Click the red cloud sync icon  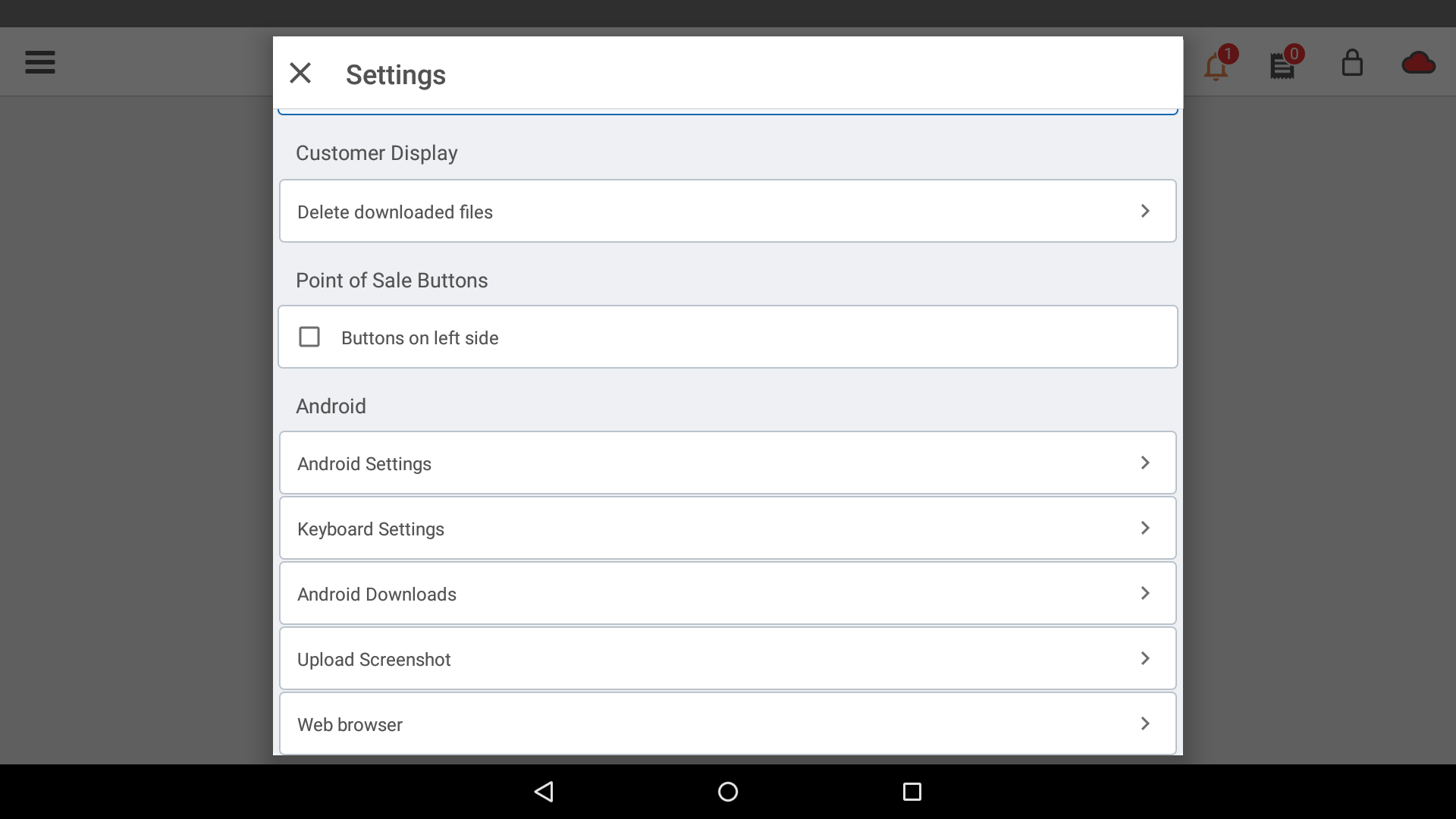(x=1418, y=62)
